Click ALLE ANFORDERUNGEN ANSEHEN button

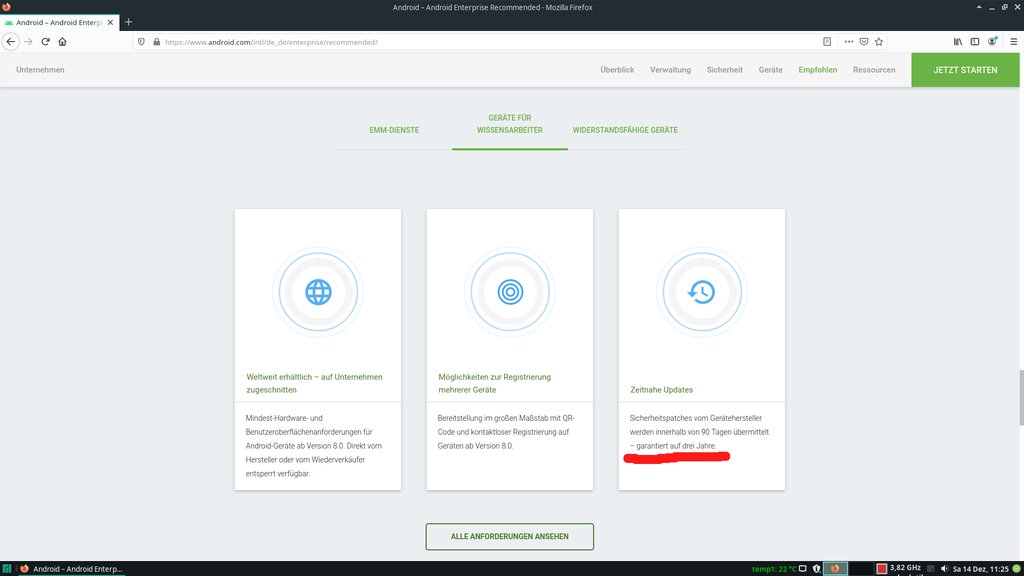click(509, 537)
